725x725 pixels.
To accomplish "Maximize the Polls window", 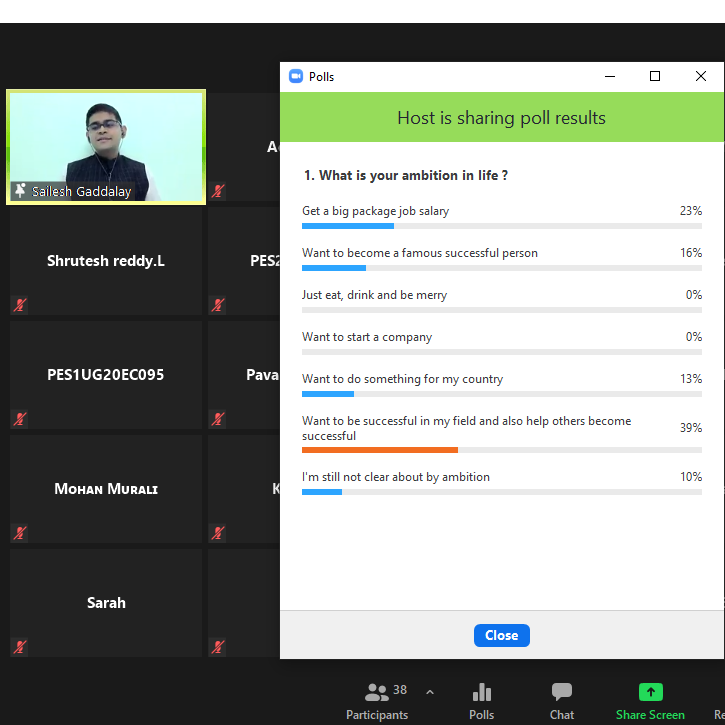I will (655, 77).
